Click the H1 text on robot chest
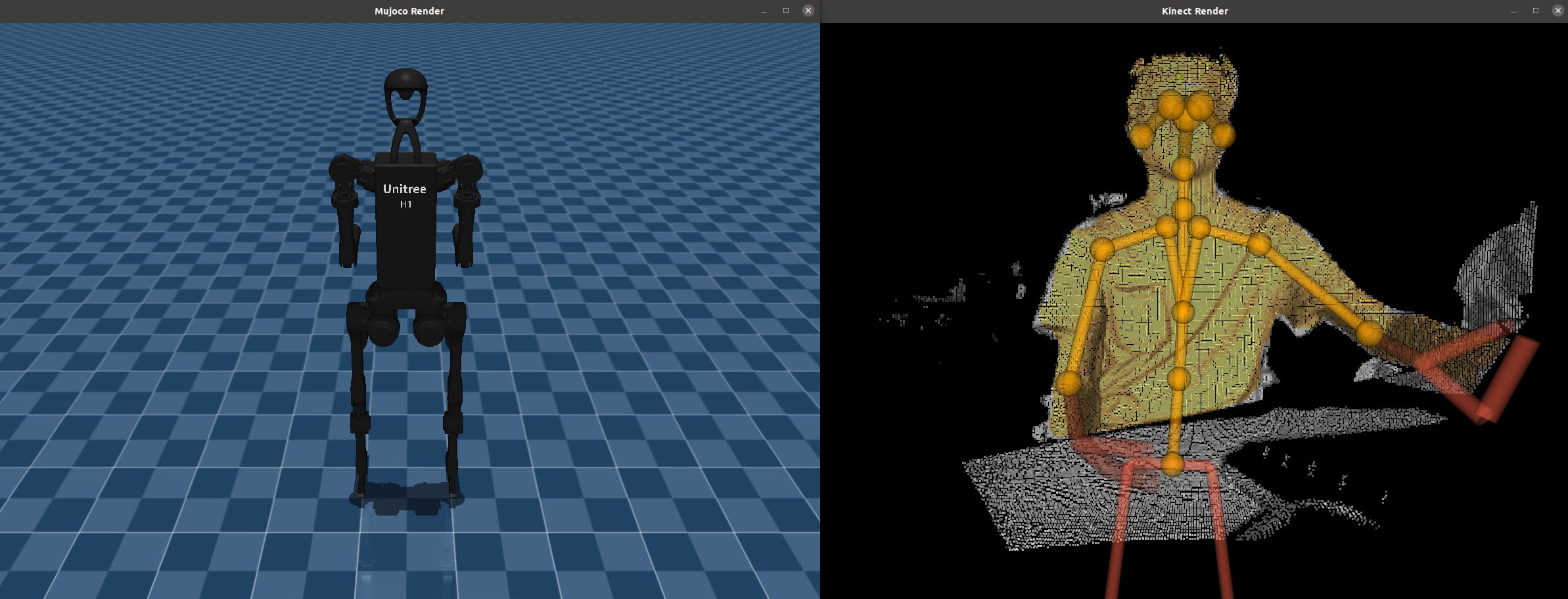Screen dimensions: 1568x599 [405, 205]
